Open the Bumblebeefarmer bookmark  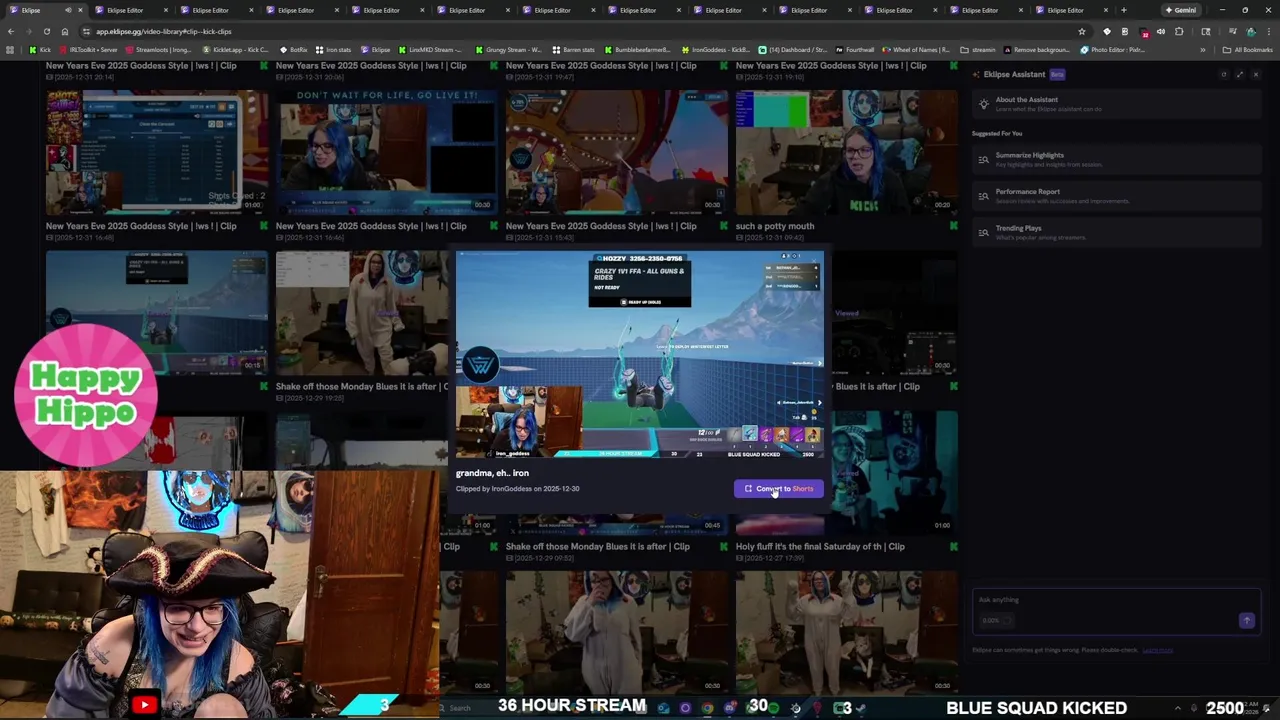click(x=637, y=49)
